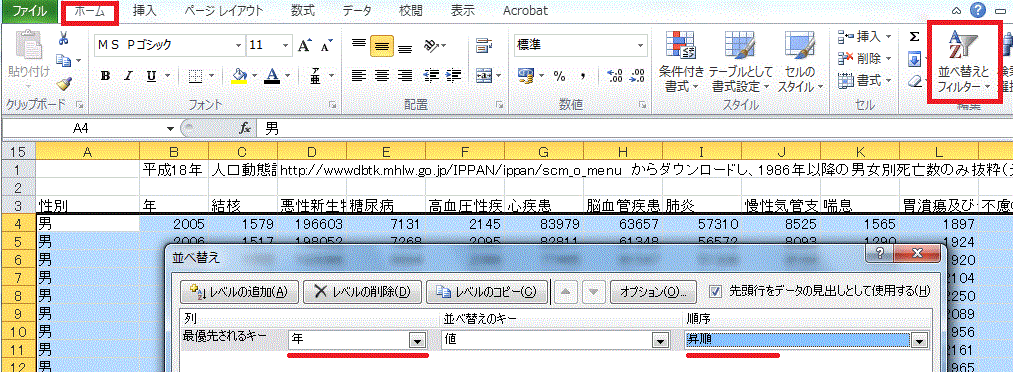
Task: Apply the yellow fill color bucket
Action: tap(240, 76)
